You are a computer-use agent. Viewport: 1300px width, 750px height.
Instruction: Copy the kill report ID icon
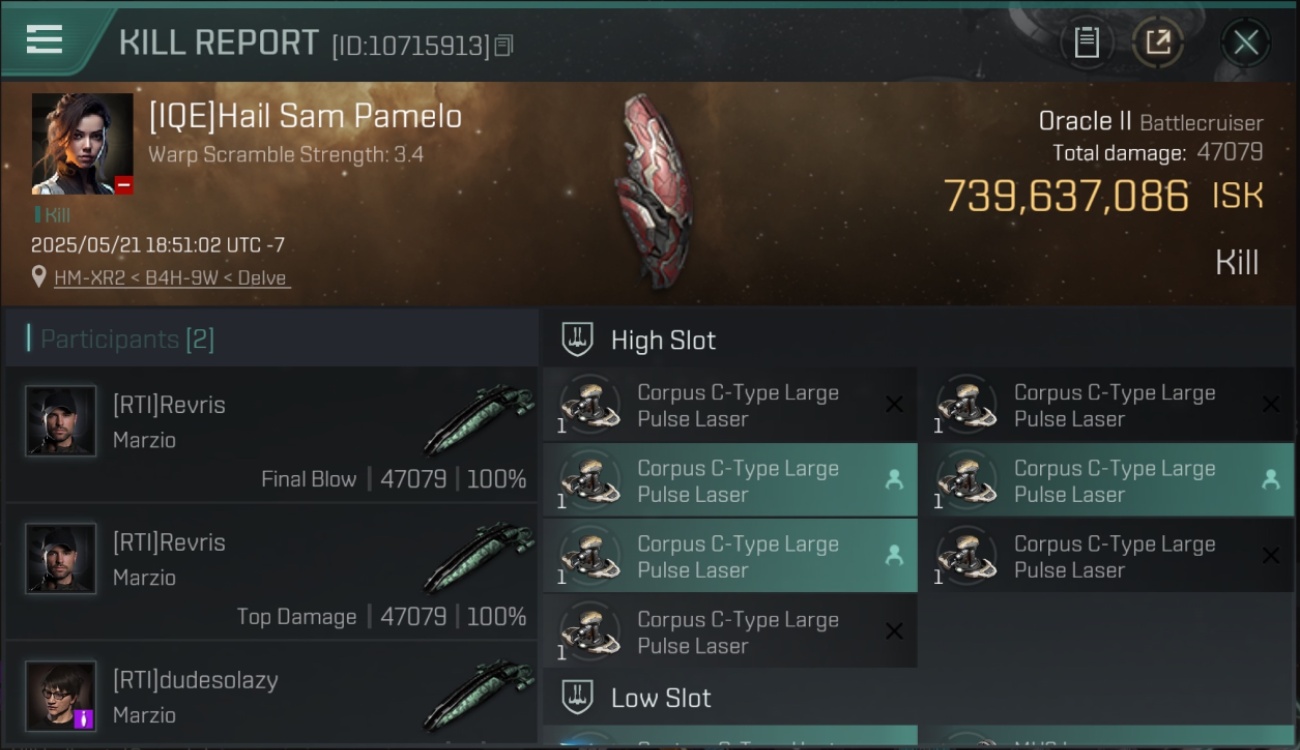point(504,45)
